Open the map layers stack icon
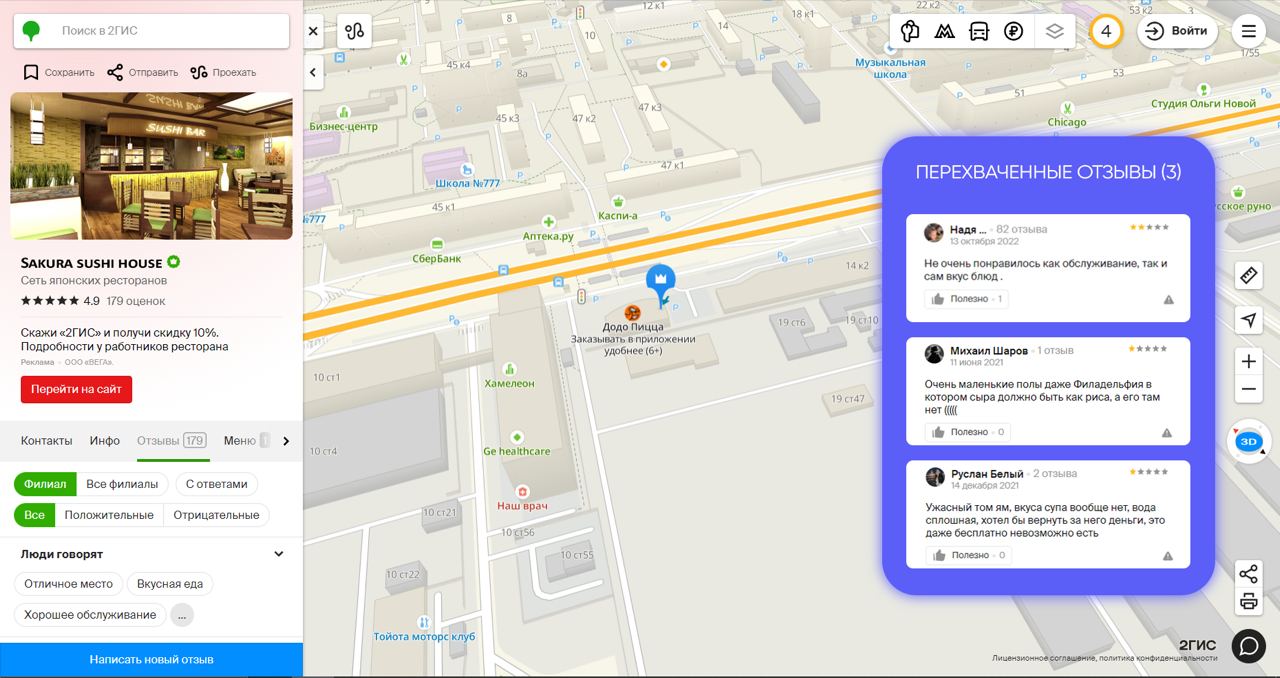This screenshot has width=1280, height=678. coord(1055,31)
